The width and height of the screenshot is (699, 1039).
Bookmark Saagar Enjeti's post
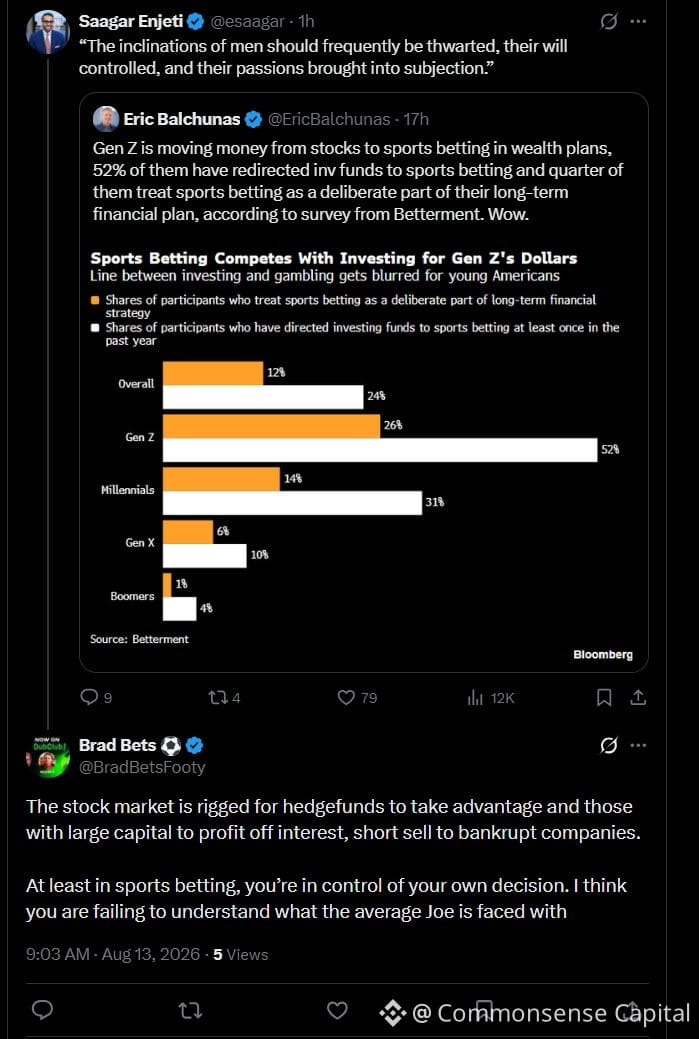604,698
